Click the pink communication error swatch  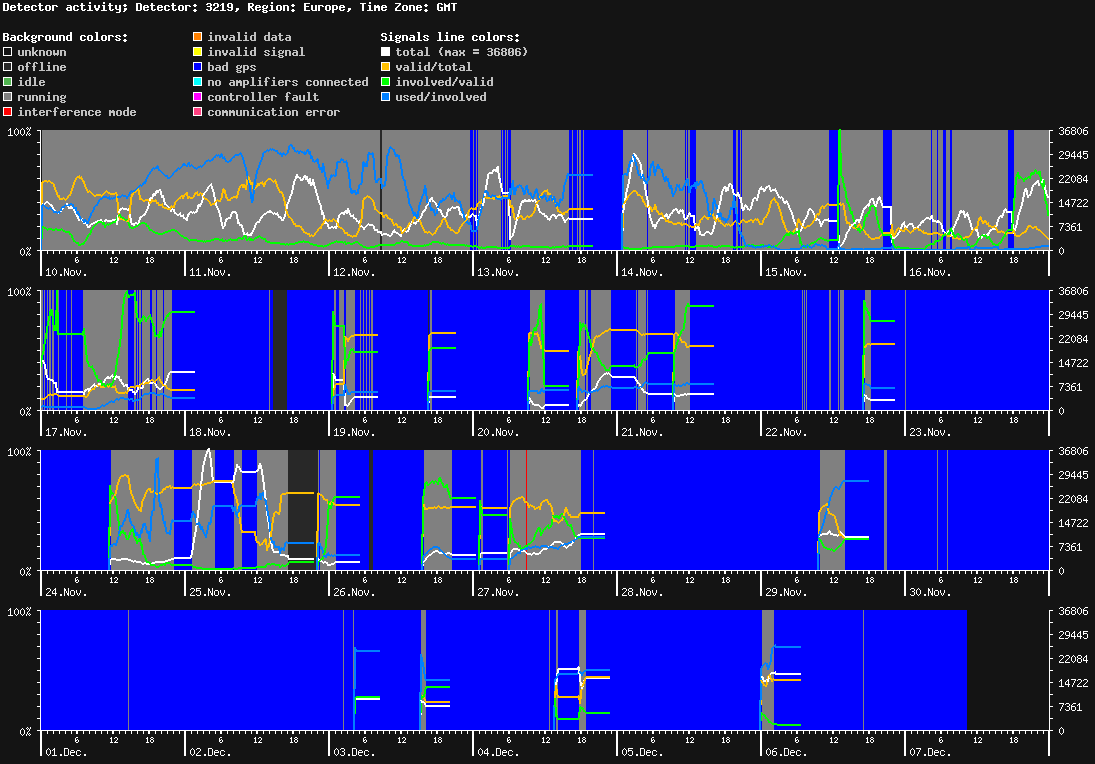[x=198, y=112]
